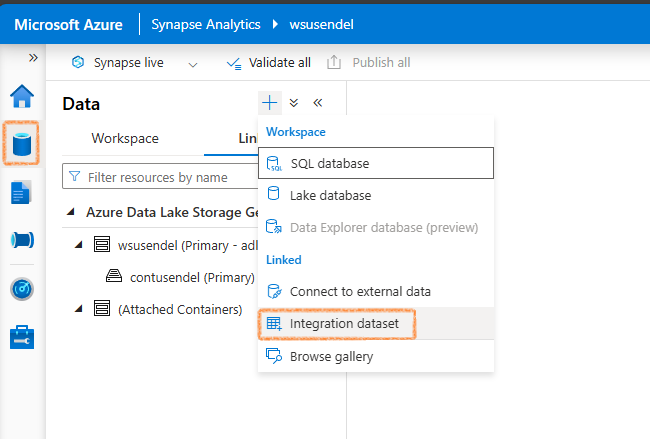Choose Browse gallery from the menu
This screenshot has height=439, width=650.
(376, 356)
